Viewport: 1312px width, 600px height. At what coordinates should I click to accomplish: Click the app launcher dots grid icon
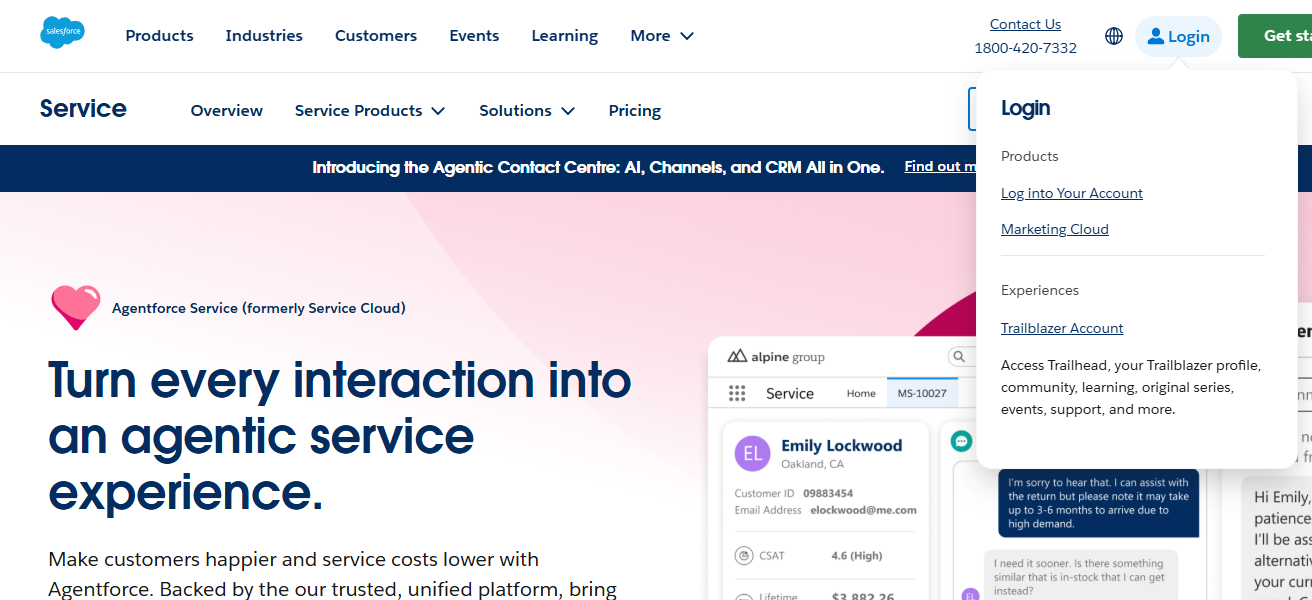click(x=737, y=393)
